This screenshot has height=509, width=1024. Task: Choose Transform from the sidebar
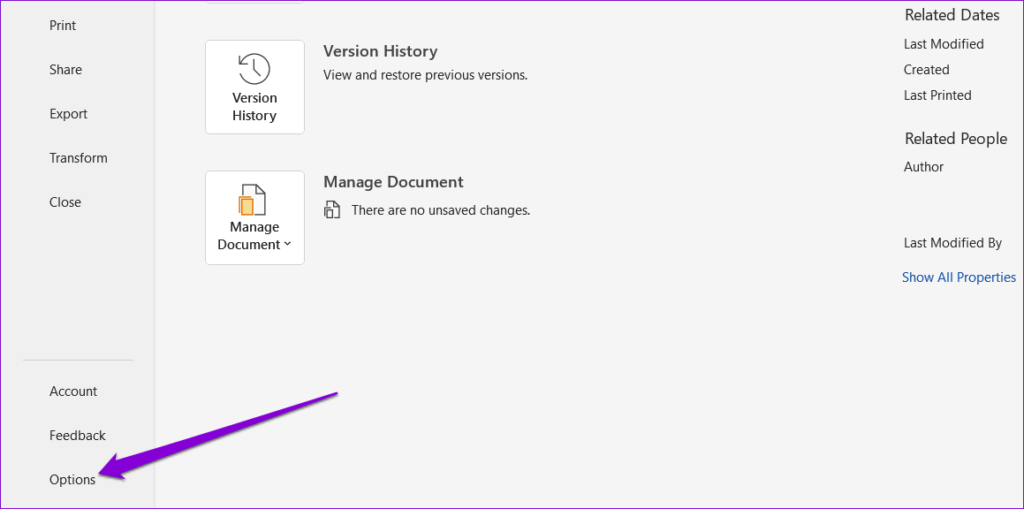(x=78, y=158)
